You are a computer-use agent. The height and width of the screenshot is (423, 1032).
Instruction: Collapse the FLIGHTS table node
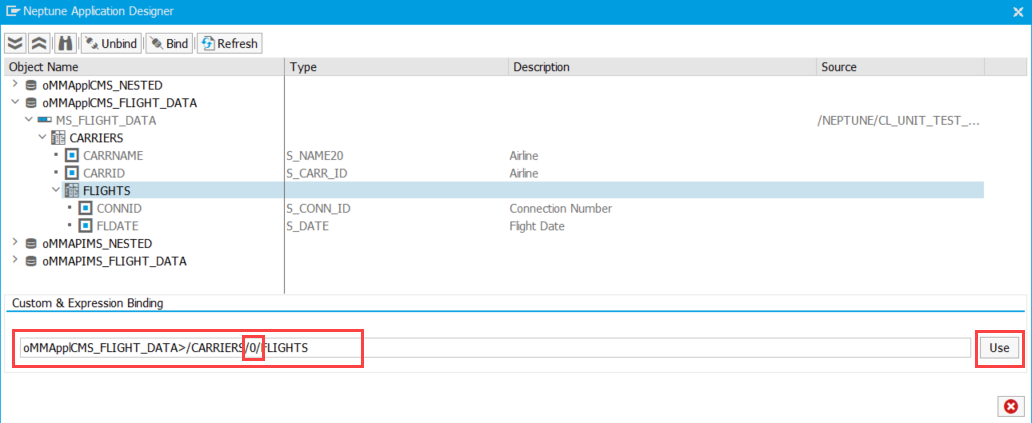pos(55,190)
